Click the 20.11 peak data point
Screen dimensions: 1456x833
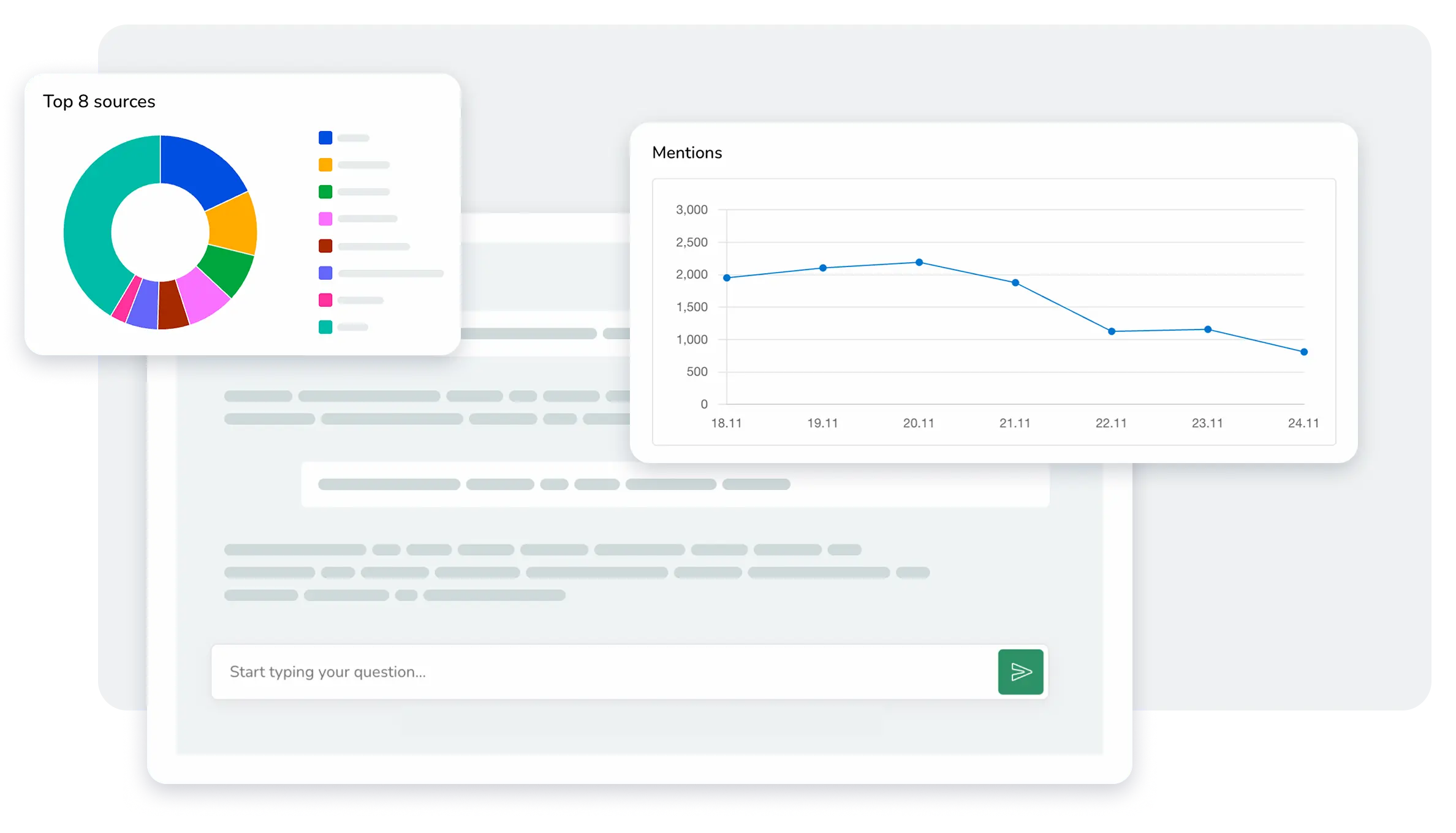[x=919, y=262]
